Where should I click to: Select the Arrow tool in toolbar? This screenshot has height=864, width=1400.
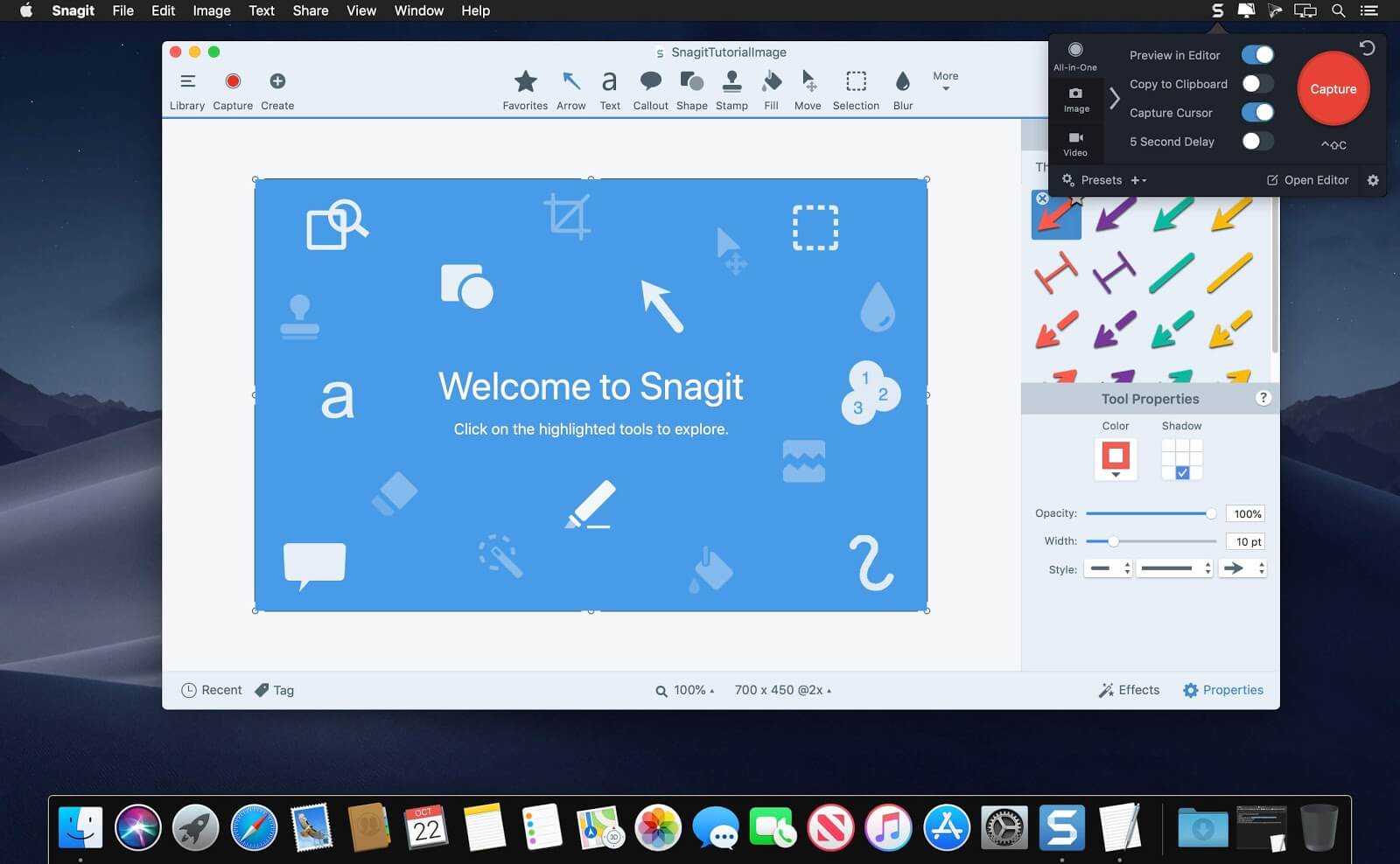click(x=570, y=90)
